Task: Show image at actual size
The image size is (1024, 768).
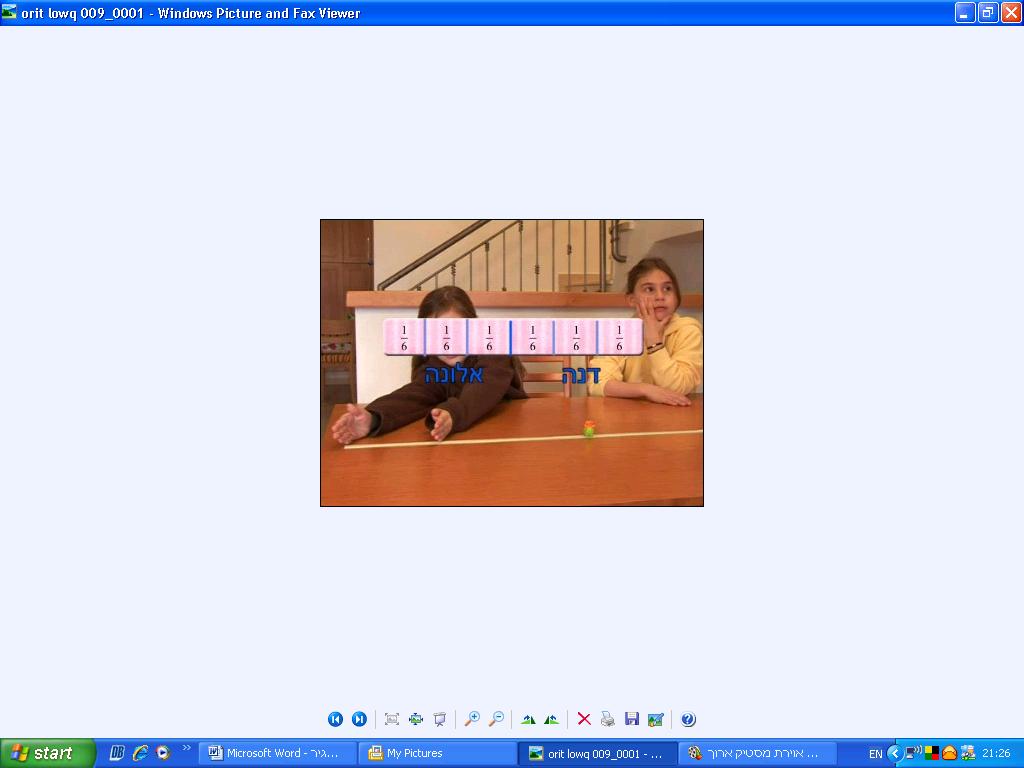Action: [415, 719]
